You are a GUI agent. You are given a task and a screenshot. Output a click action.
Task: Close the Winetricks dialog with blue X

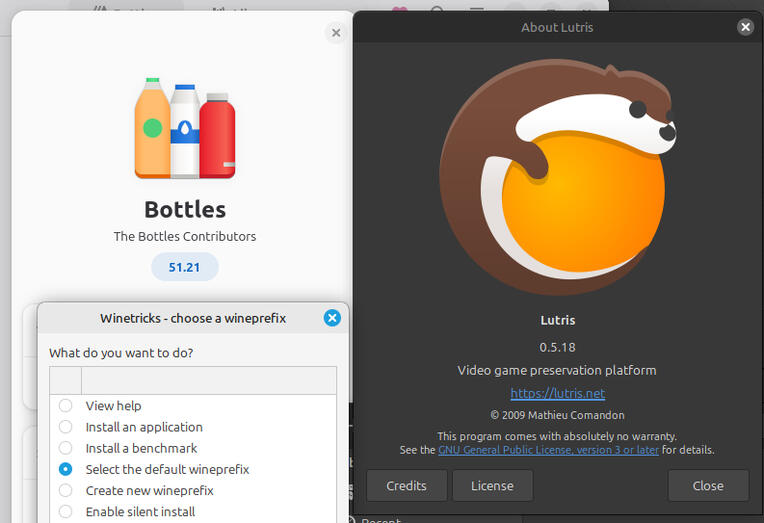pyautogui.click(x=332, y=318)
